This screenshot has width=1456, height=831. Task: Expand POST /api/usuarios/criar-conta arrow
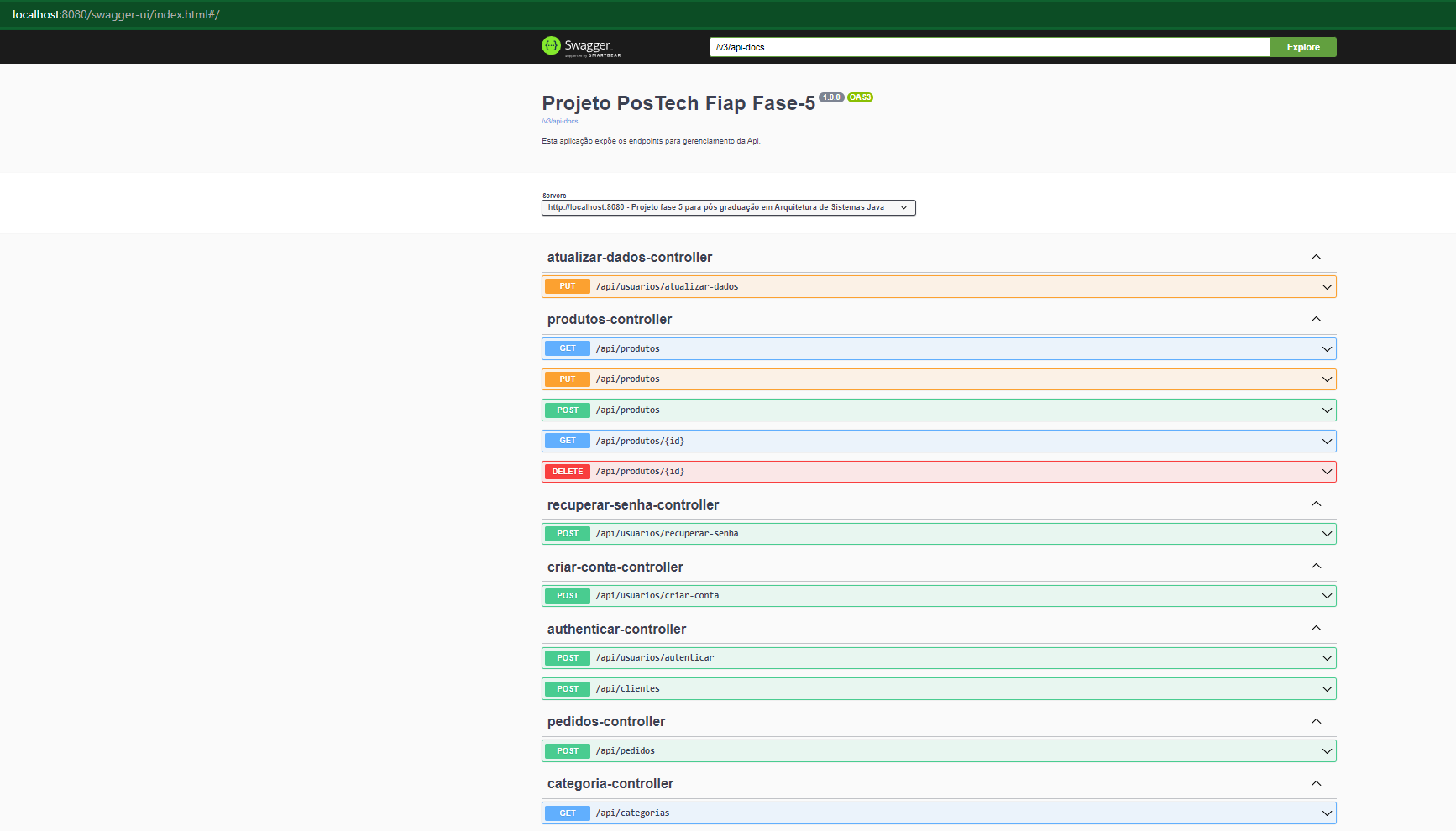click(1327, 596)
